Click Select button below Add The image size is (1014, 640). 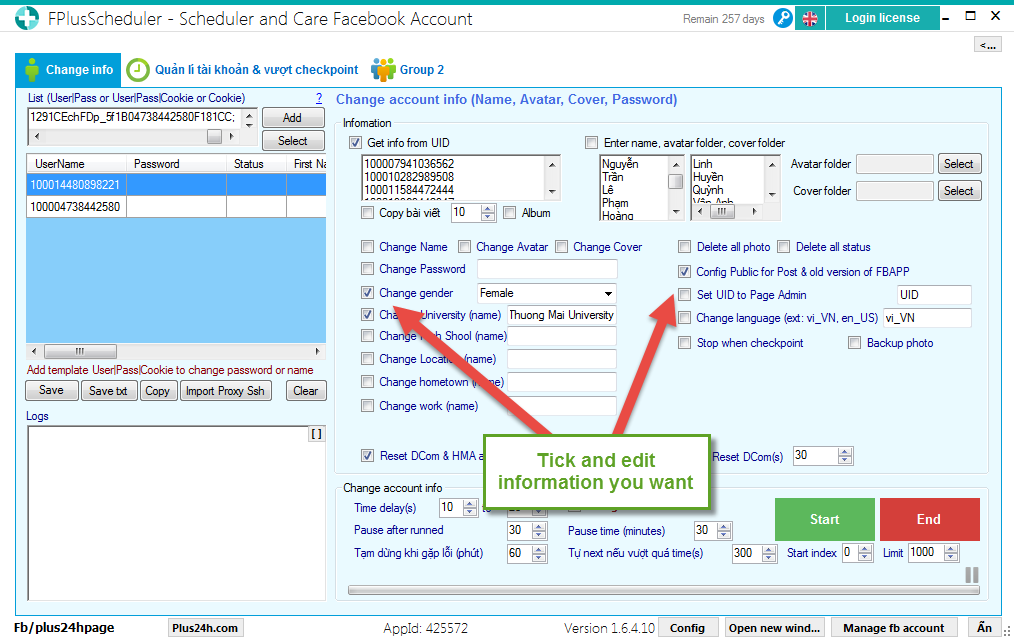pos(293,140)
